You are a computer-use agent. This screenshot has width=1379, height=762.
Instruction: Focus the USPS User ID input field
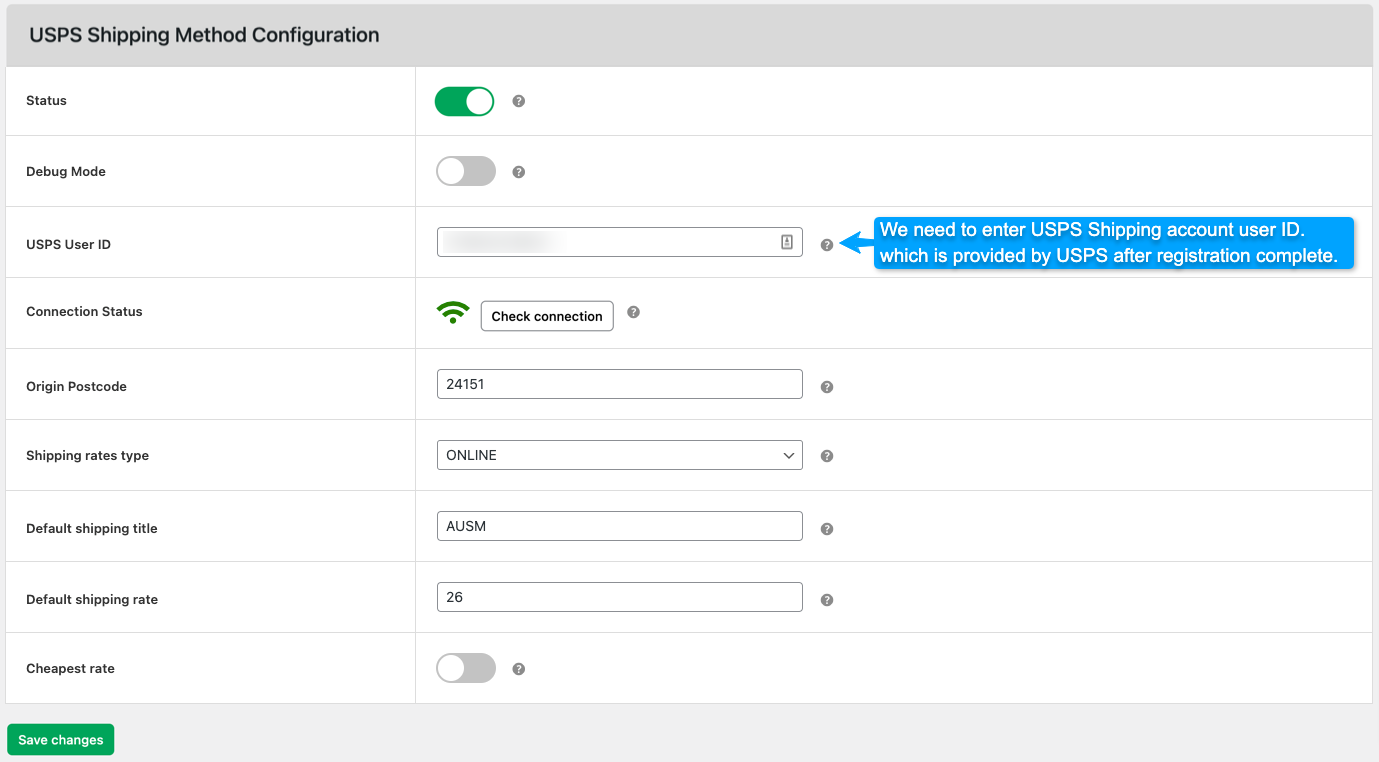coord(620,242)
